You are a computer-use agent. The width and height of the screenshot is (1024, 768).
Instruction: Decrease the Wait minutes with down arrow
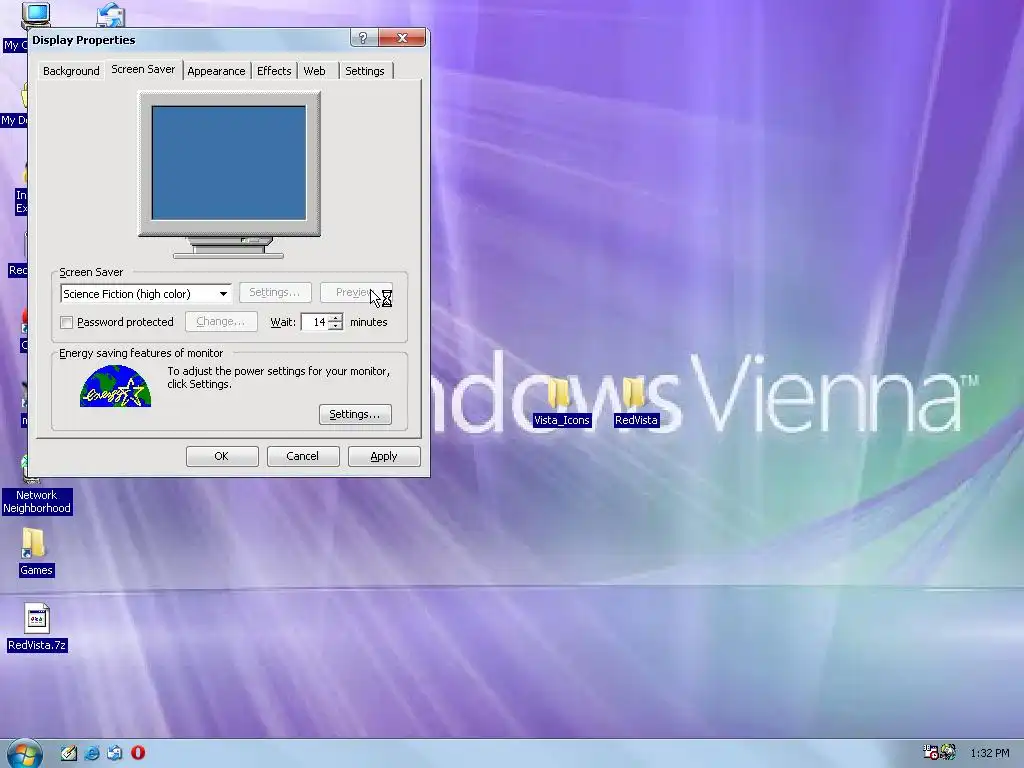click(x=336, y=326)
